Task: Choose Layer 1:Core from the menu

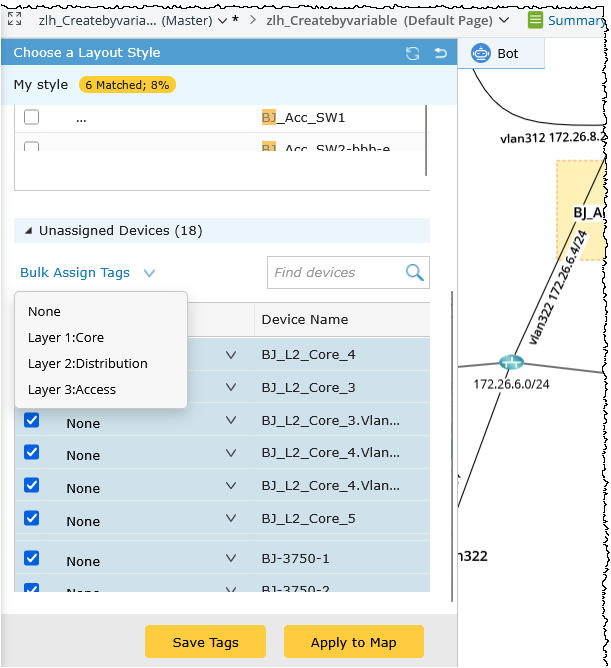Action: (66, 338)
